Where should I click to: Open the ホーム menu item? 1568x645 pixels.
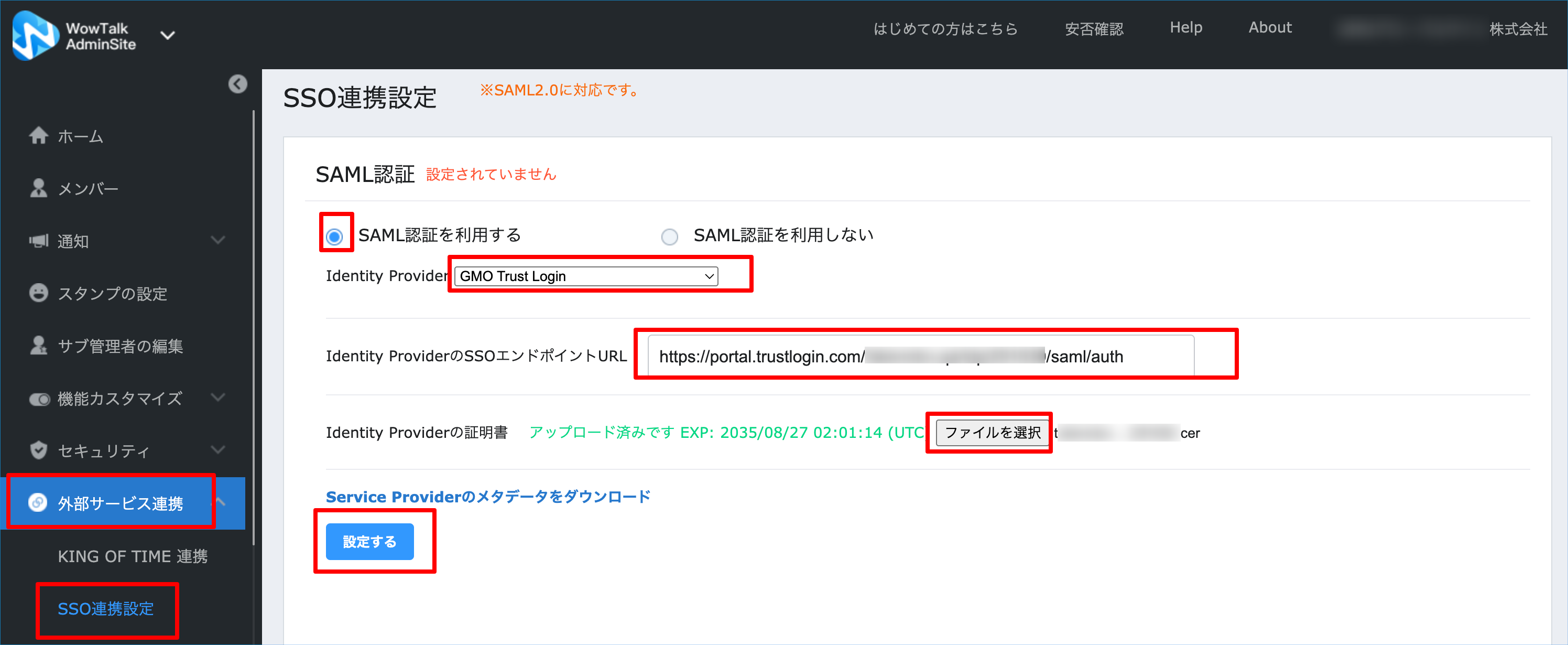click(80, 136)
